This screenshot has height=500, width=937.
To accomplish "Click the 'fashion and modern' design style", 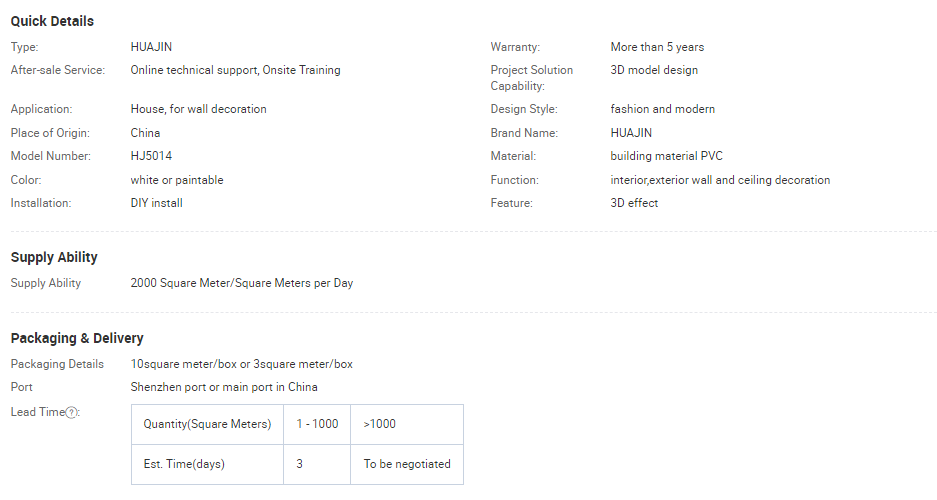I will point(663,109).
